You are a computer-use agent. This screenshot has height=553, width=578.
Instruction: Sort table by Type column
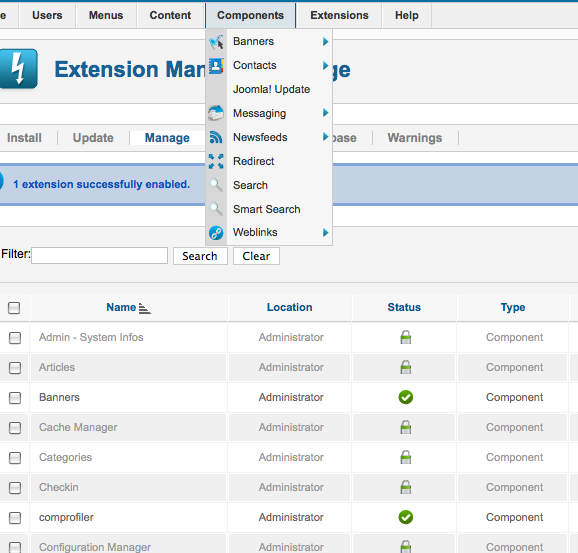tap(513, 307)
